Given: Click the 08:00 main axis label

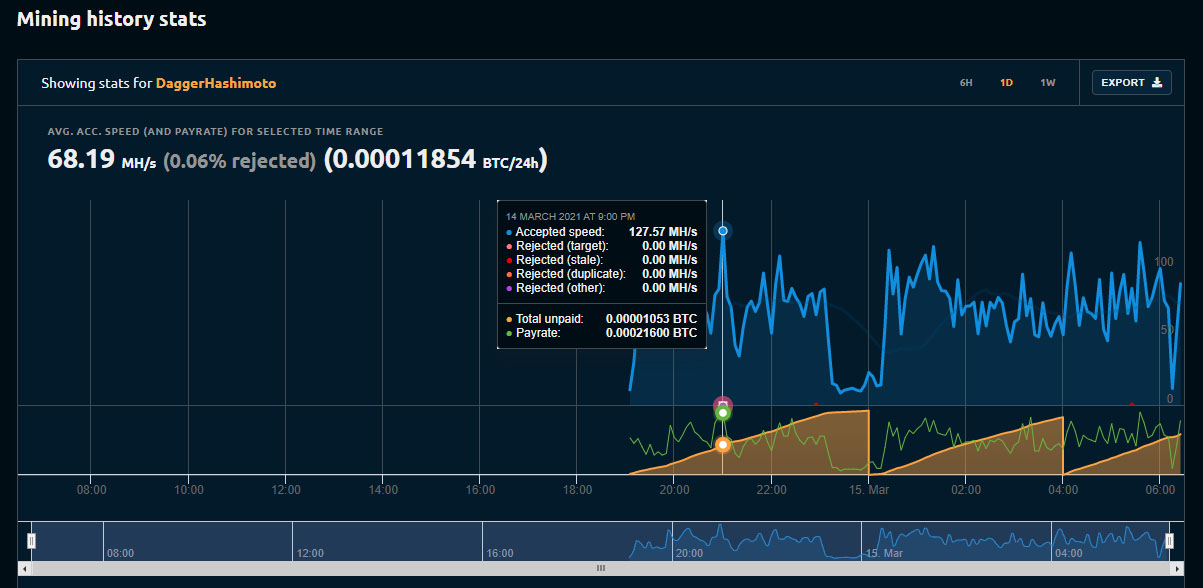Looking at the screenshot, I should click(91, 490).
